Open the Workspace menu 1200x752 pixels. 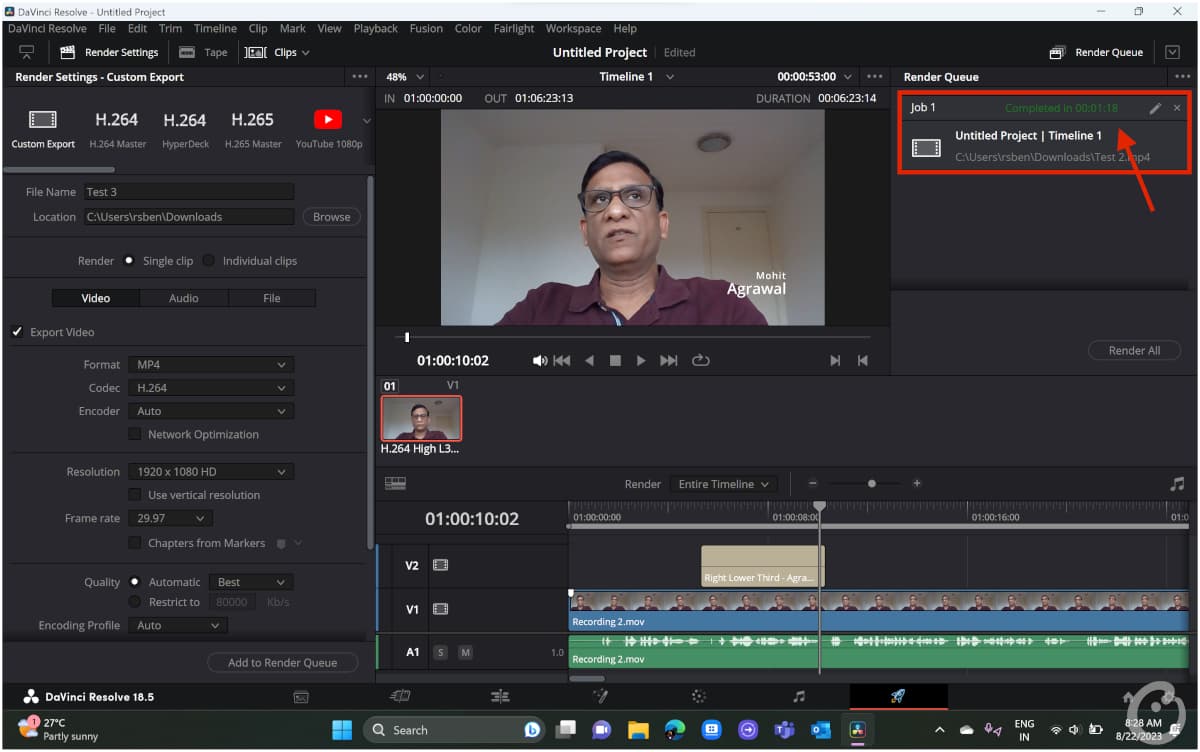click(573, 29)
